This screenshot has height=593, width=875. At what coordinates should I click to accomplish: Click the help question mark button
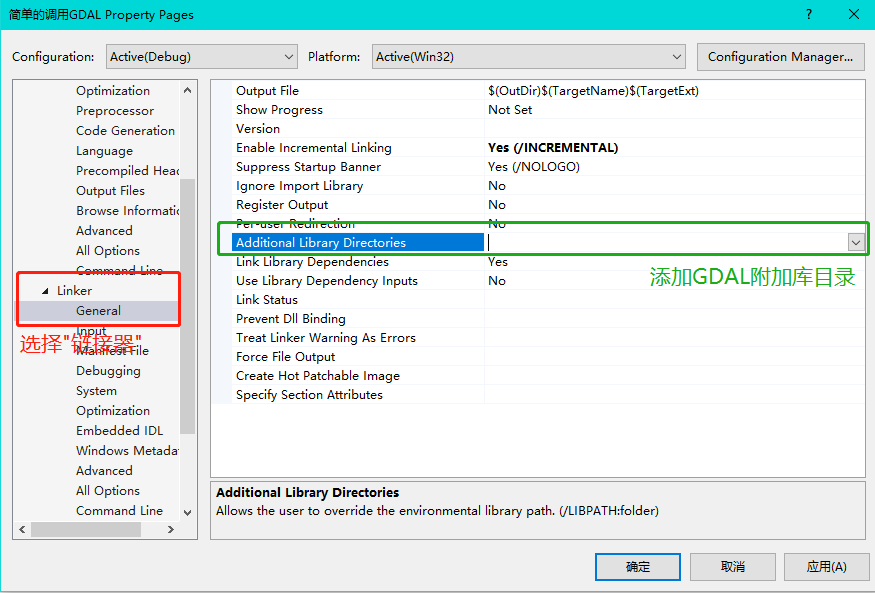[809, 15]
